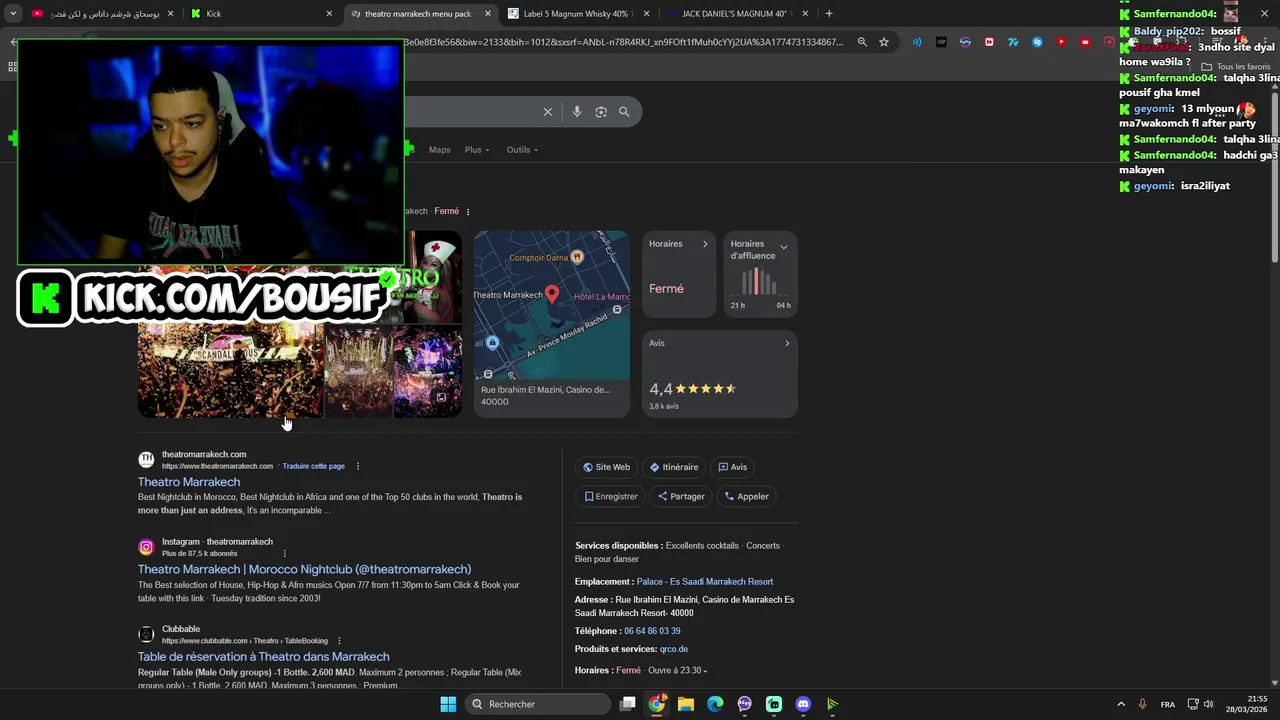Click the Partager share button
1280x720 pixels.
pyautogui.click(x=681, y=496)
